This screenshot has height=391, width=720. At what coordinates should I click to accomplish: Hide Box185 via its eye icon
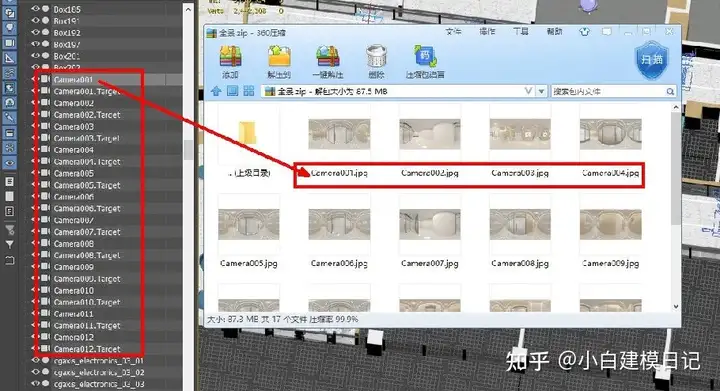click(35, 8)
